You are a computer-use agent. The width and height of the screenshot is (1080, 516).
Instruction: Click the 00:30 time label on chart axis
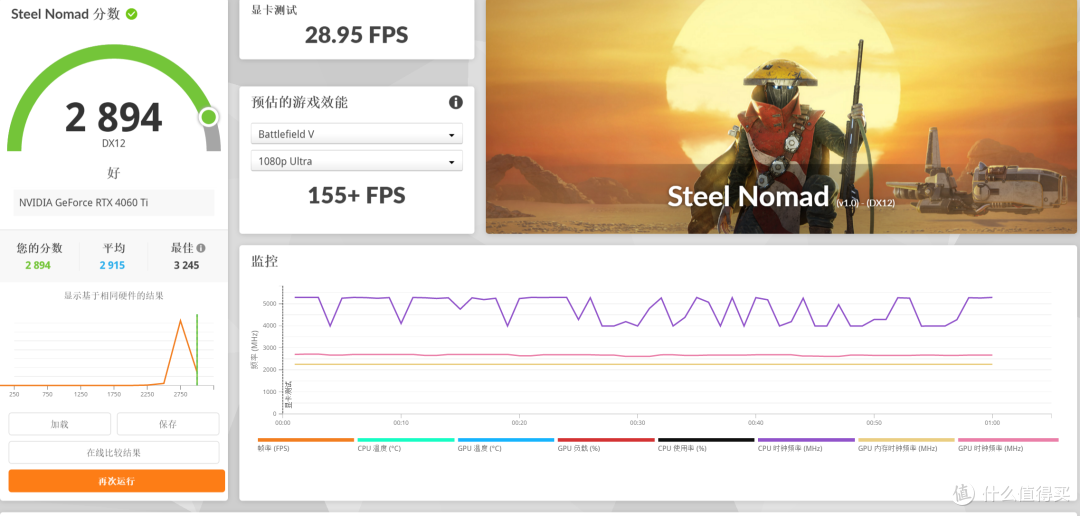637,422
